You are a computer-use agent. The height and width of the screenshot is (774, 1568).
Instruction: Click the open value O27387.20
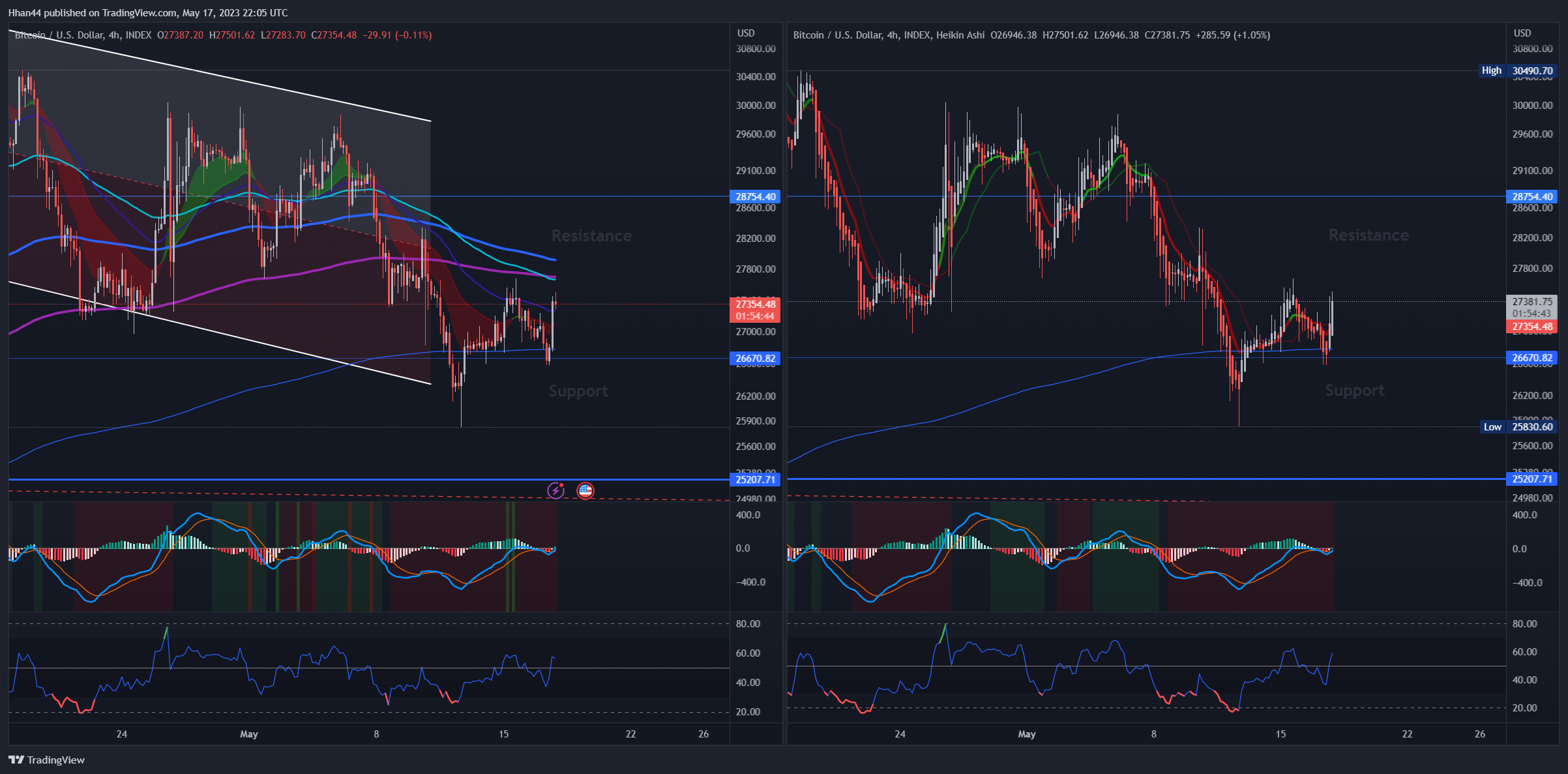click(x=180, y=35)
